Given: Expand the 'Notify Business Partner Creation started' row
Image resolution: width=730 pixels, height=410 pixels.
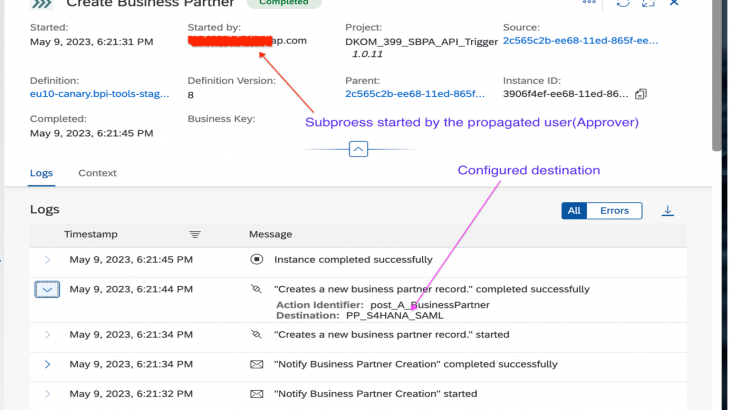Looking at the screenshot, I should coord(47,394).
